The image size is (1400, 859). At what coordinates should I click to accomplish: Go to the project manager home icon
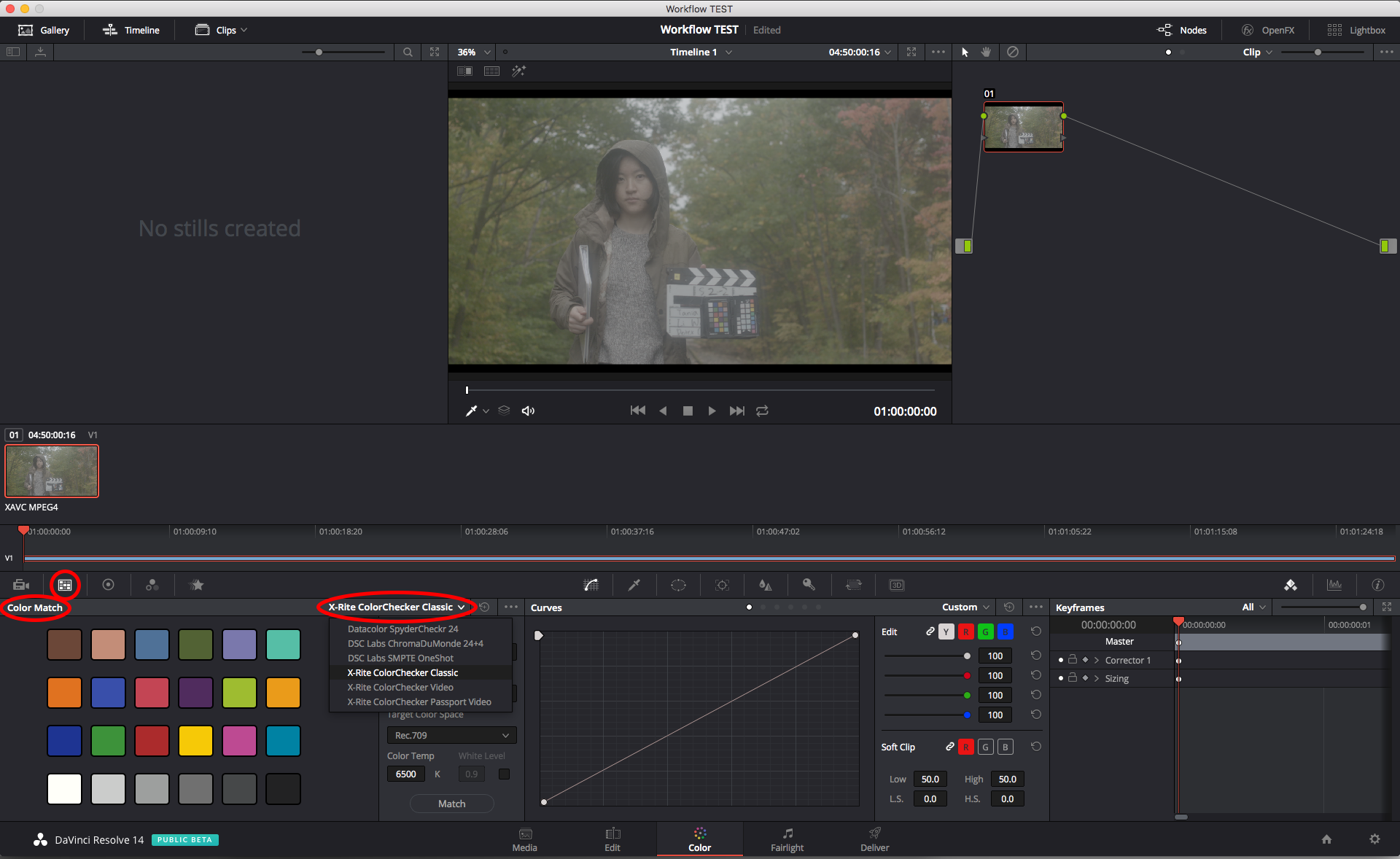coord(1326,839)
